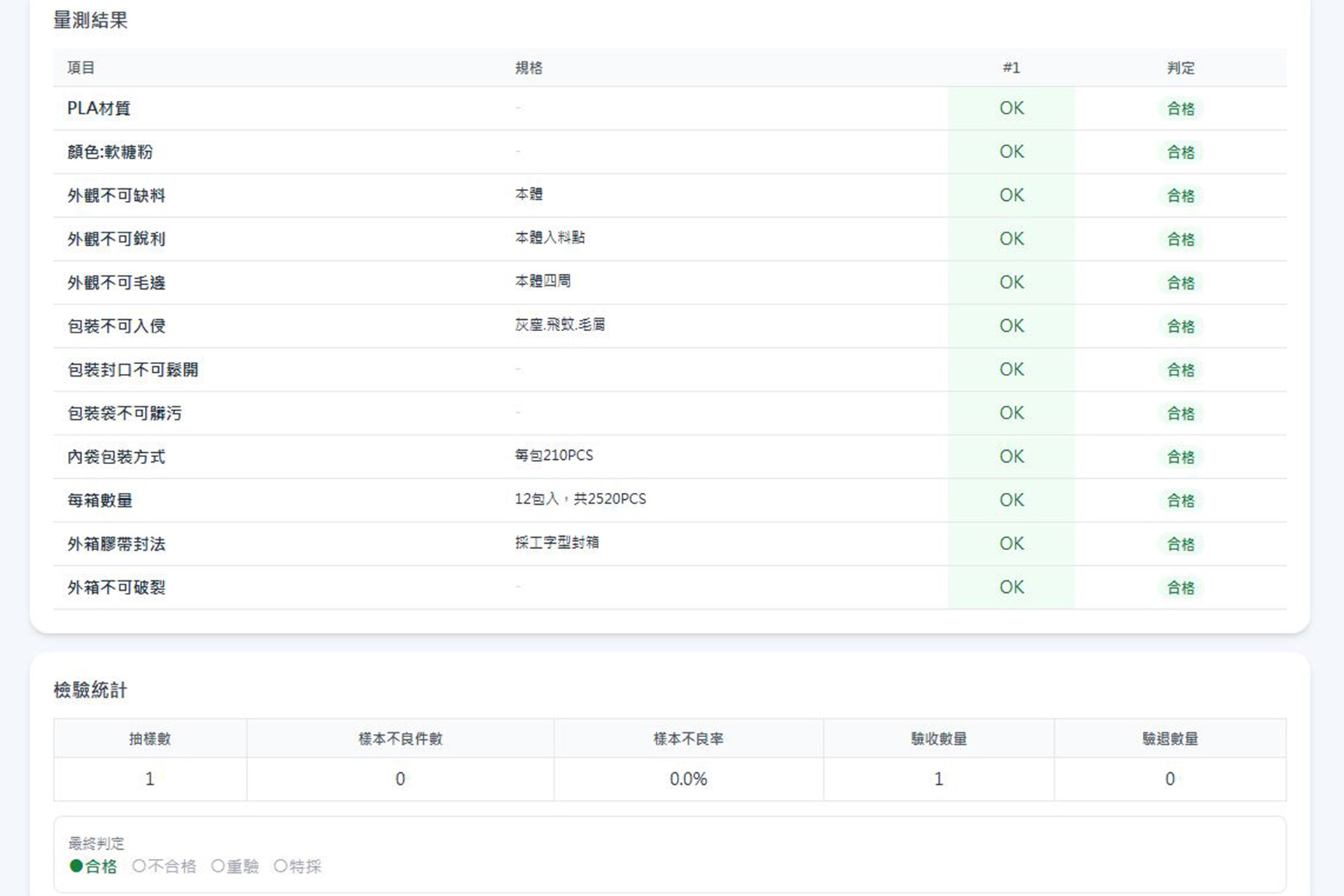Click the 合格 badge for 外箱不可破裂
The height and width of the screenshot is (896, 1344).
tap(1181, 588)
